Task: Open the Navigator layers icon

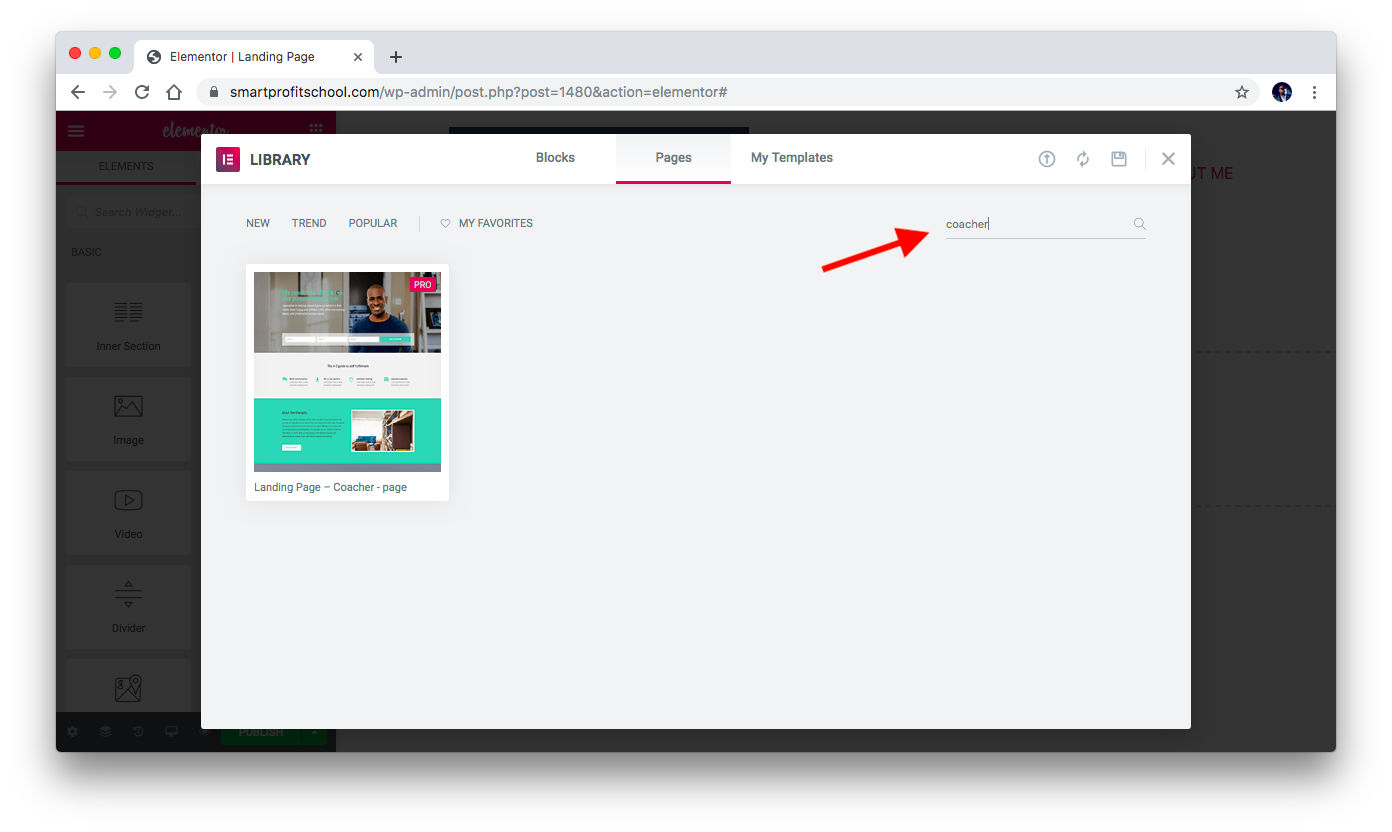Action: coord(105,732)
